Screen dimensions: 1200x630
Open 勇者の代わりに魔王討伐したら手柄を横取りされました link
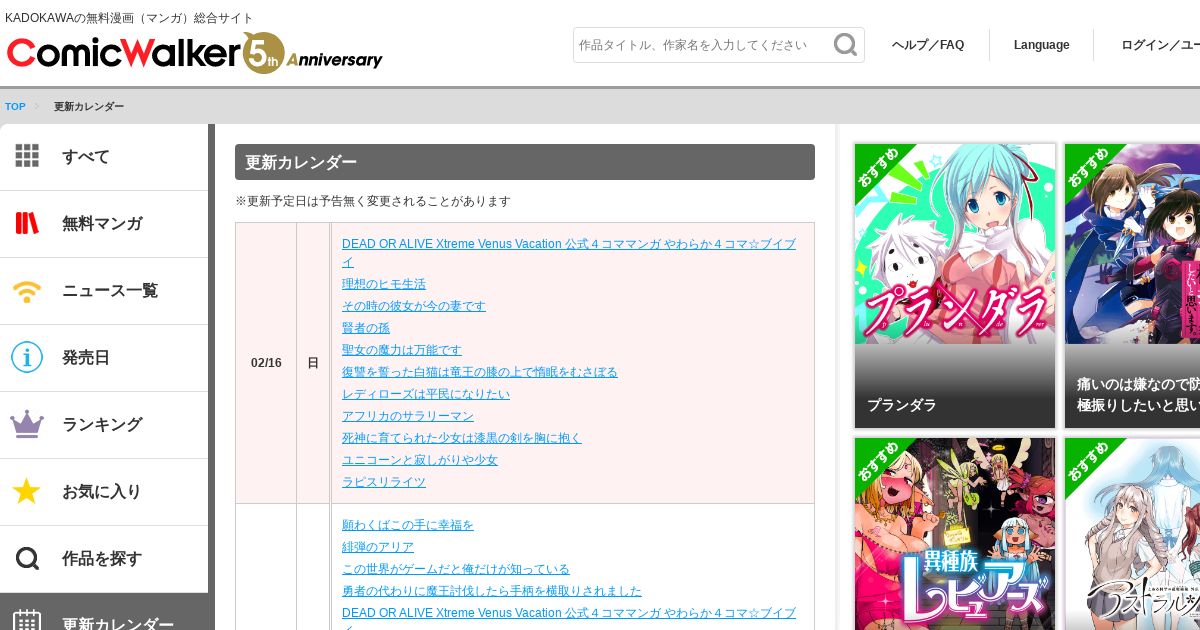tap(492, 591)
